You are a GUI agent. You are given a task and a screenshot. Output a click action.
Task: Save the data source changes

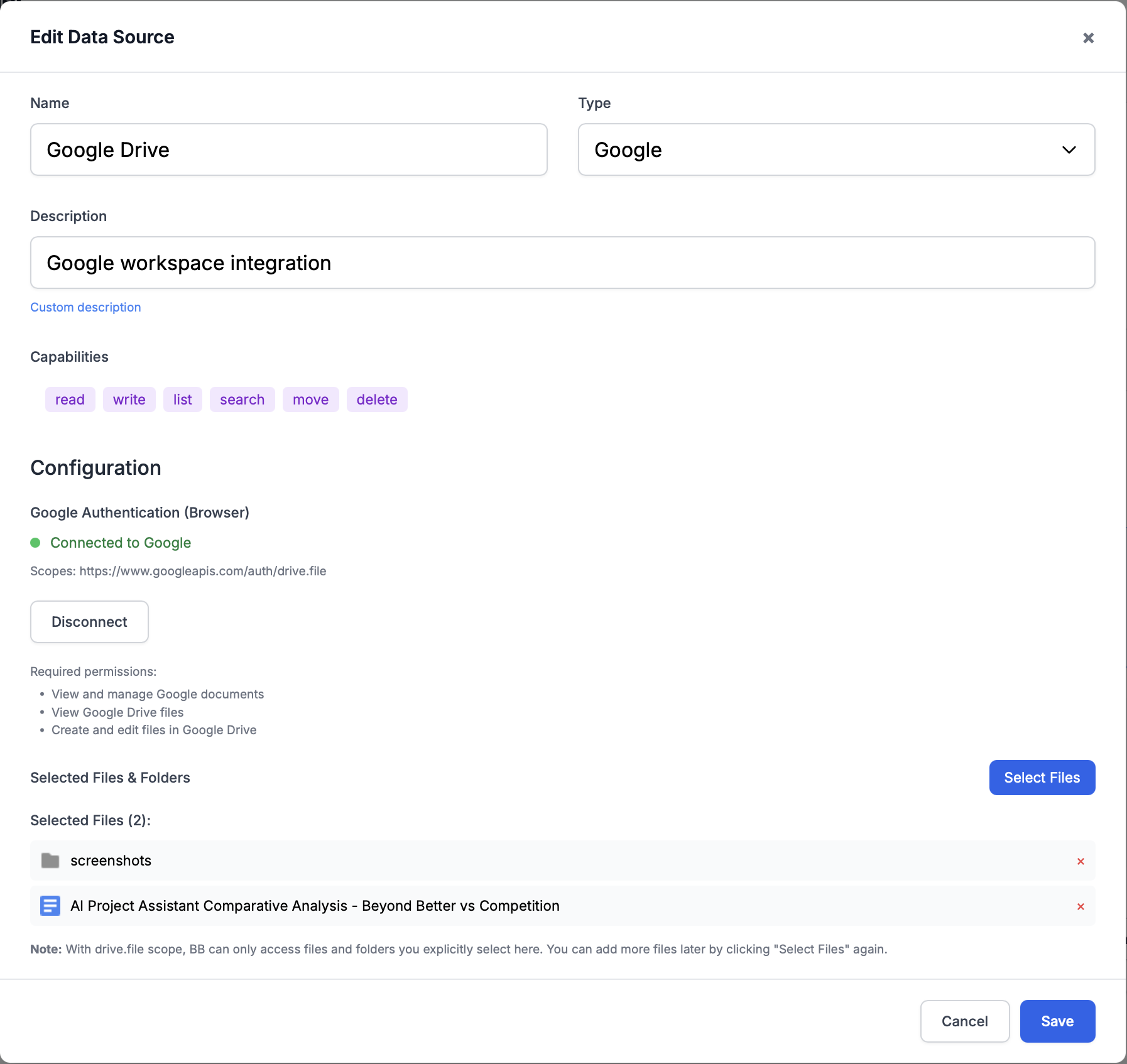point(1057,1021)
